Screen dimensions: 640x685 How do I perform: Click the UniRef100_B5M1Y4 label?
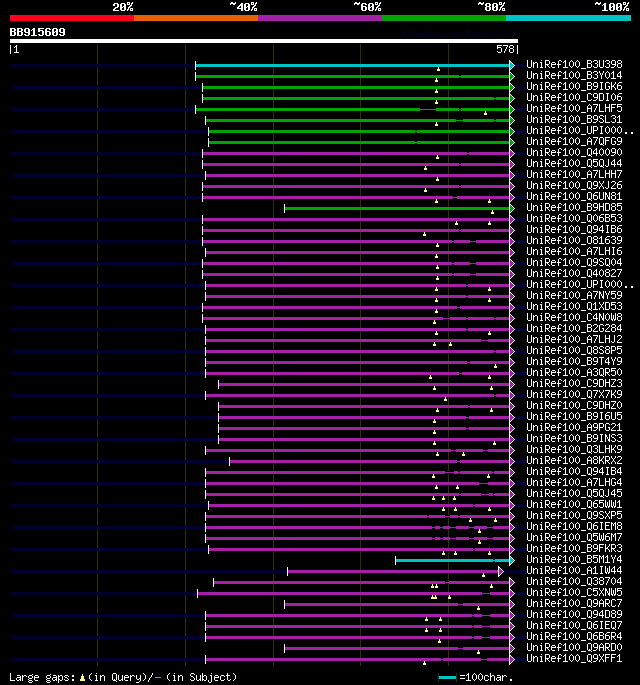coord(574,559)
